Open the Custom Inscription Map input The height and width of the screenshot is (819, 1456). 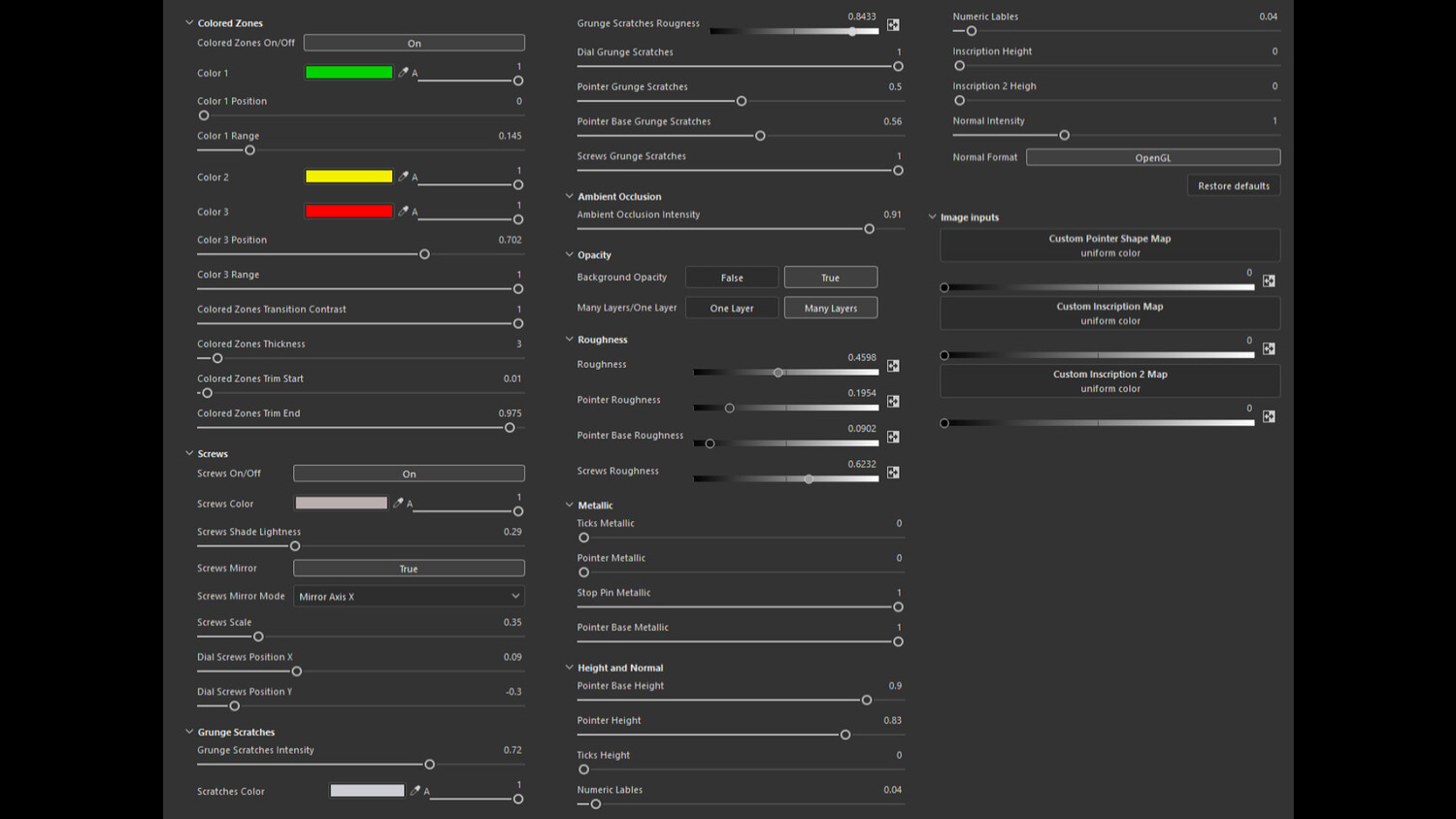1109,313
